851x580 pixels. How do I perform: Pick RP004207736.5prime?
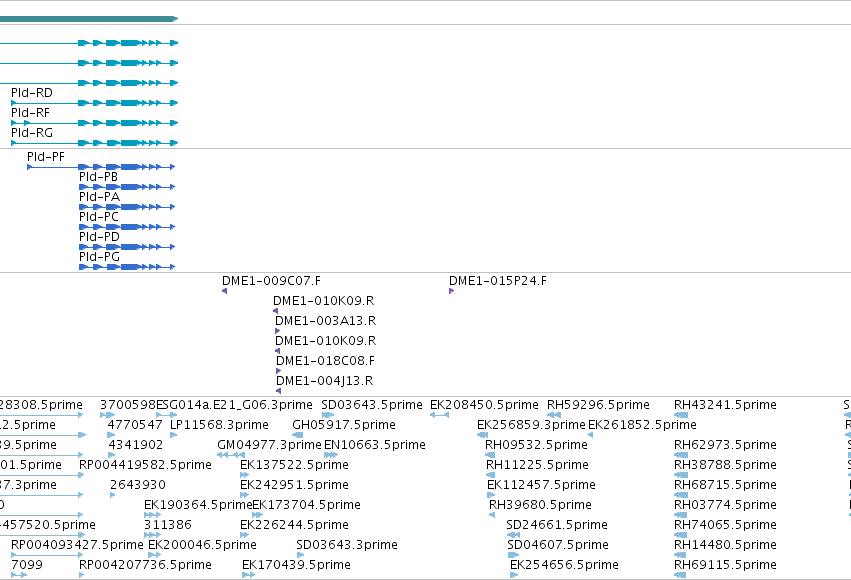point(145,565)
